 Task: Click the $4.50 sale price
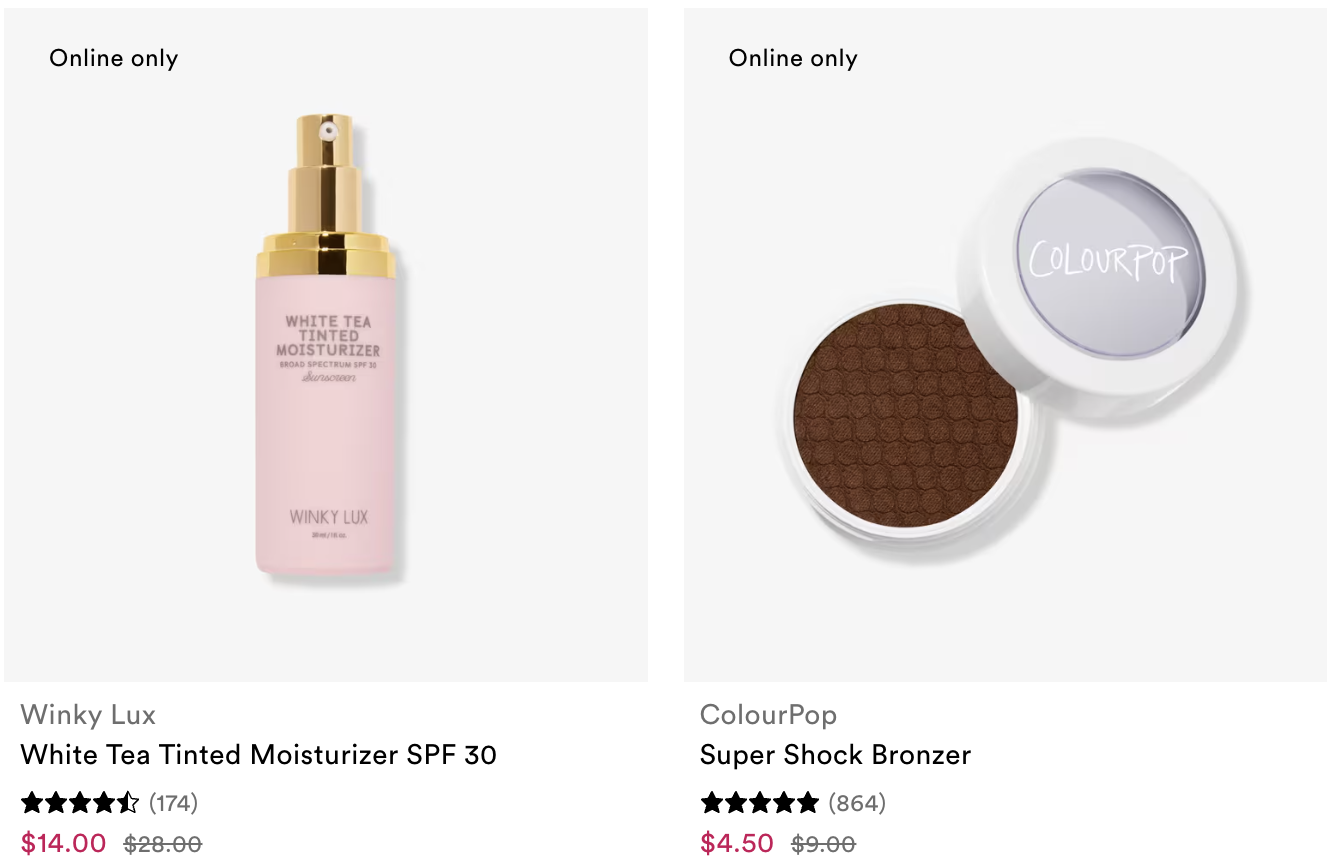[737, 843]
